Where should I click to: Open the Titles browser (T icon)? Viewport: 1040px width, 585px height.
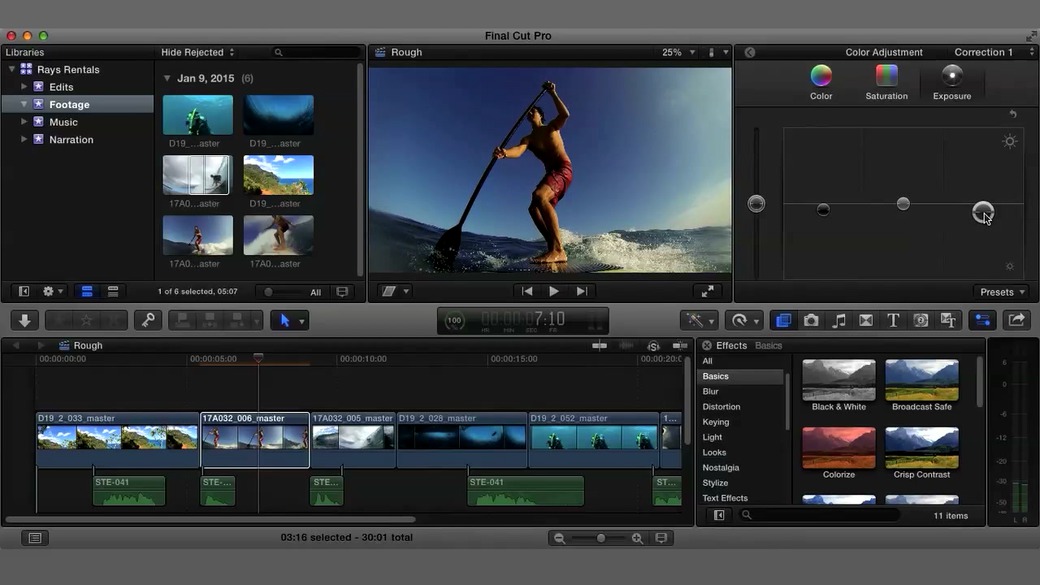coord(893,320)
